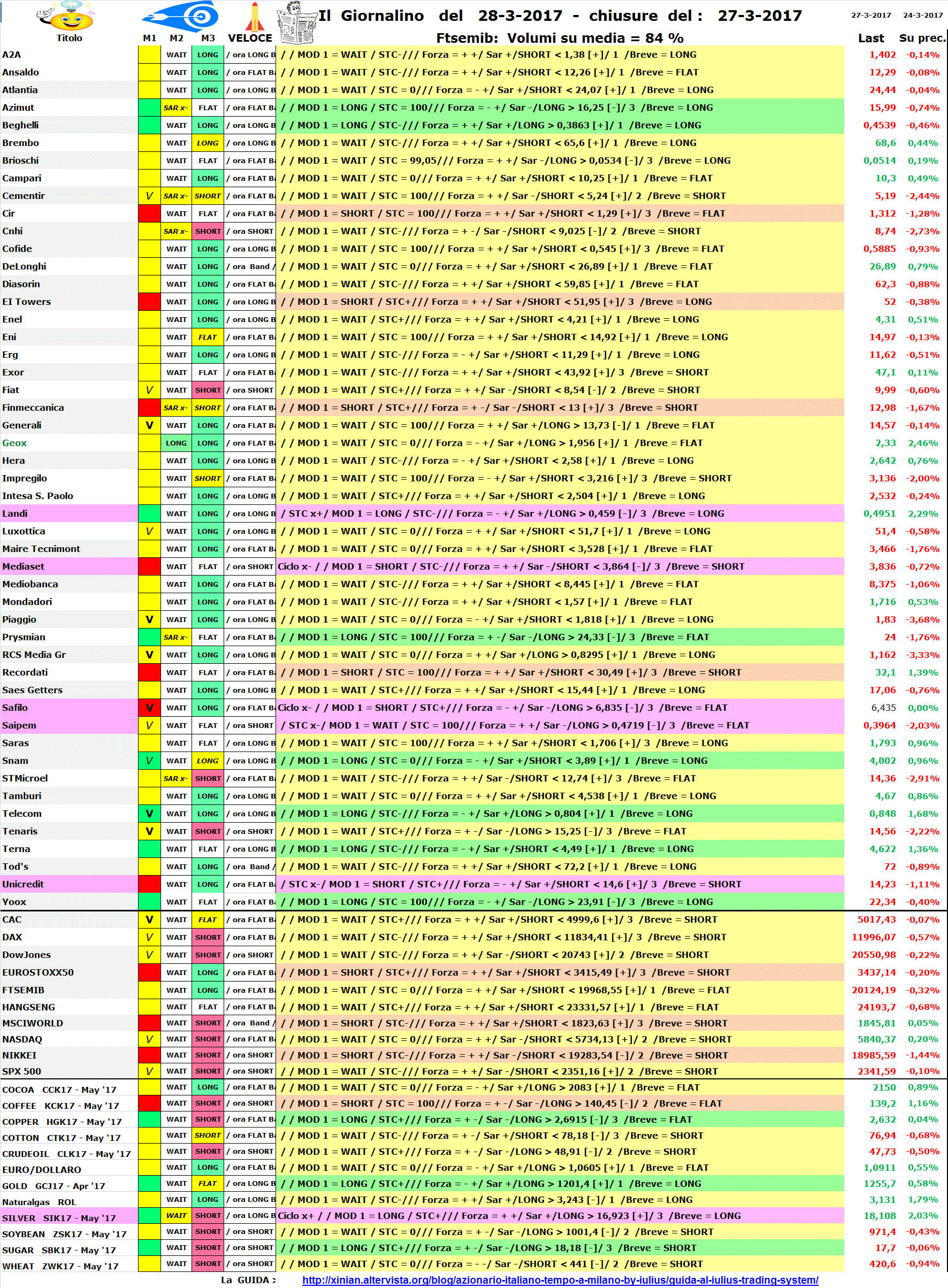The image size is (948, 1288).
Task: Select COCOA CCK17 futures row
Action: tap(69, 1089)
